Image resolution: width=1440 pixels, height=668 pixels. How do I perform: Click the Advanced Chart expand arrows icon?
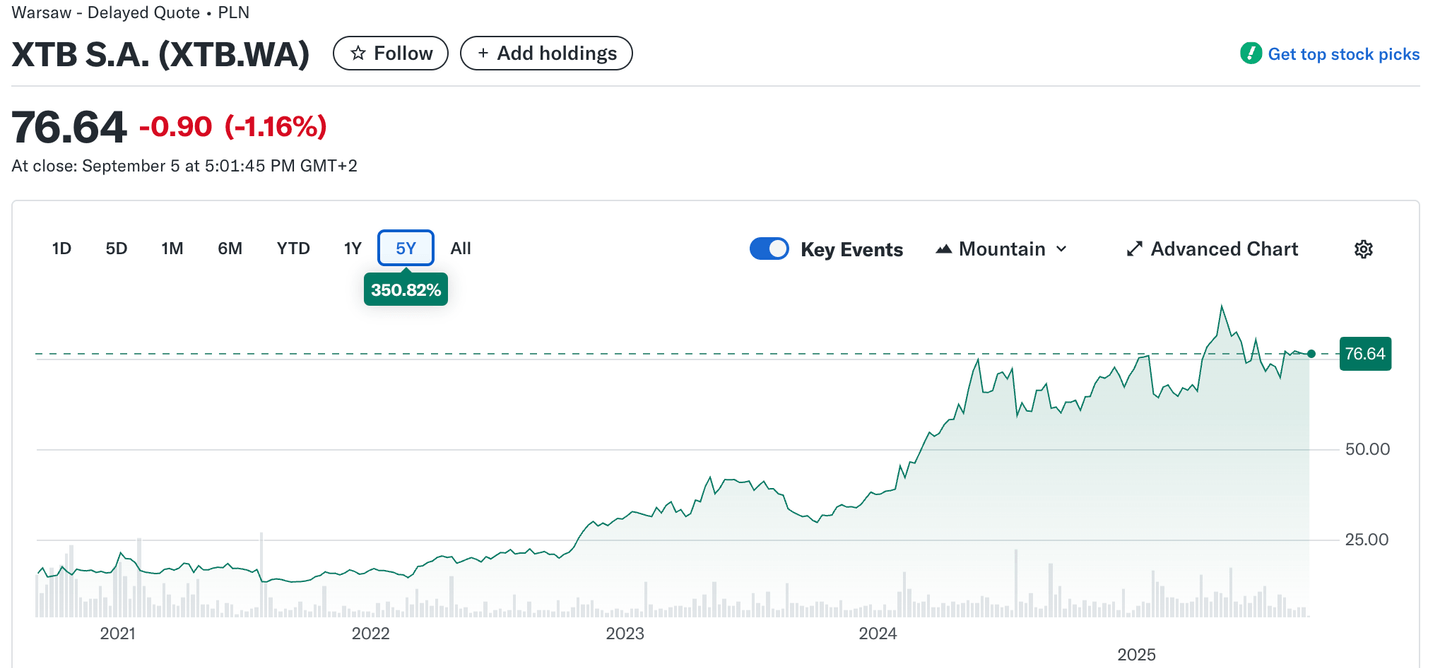point(1134,249)
